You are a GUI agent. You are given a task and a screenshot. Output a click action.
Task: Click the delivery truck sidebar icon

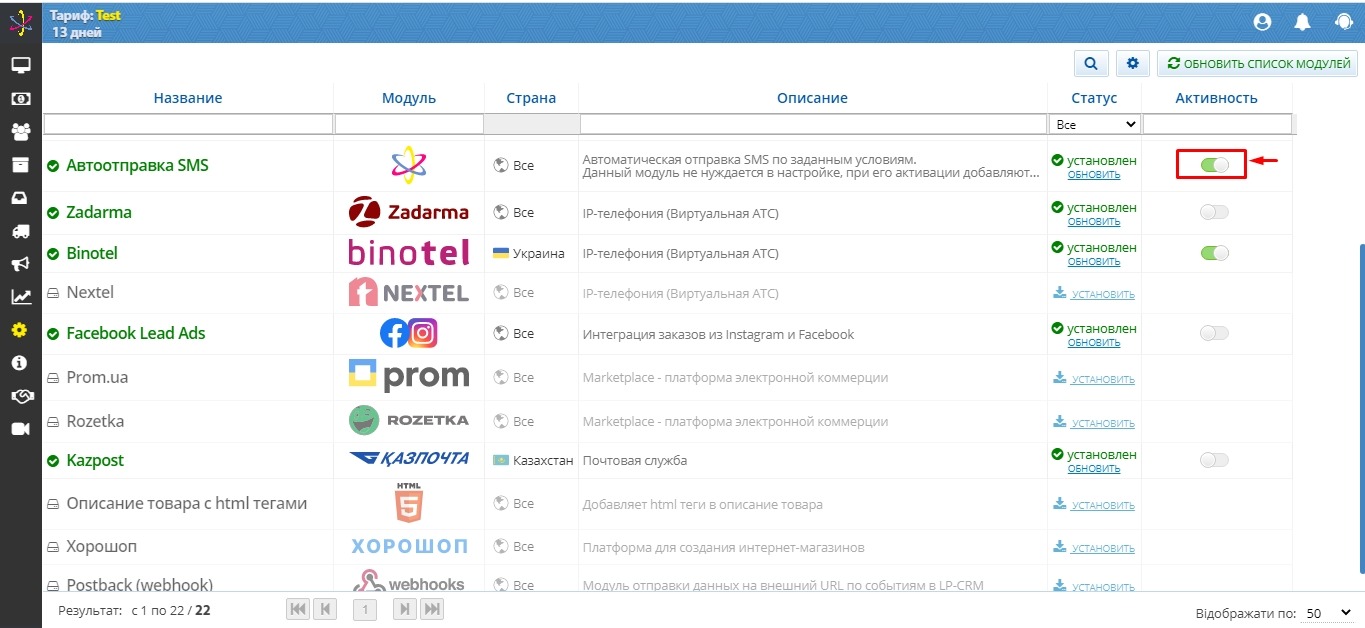20,231
